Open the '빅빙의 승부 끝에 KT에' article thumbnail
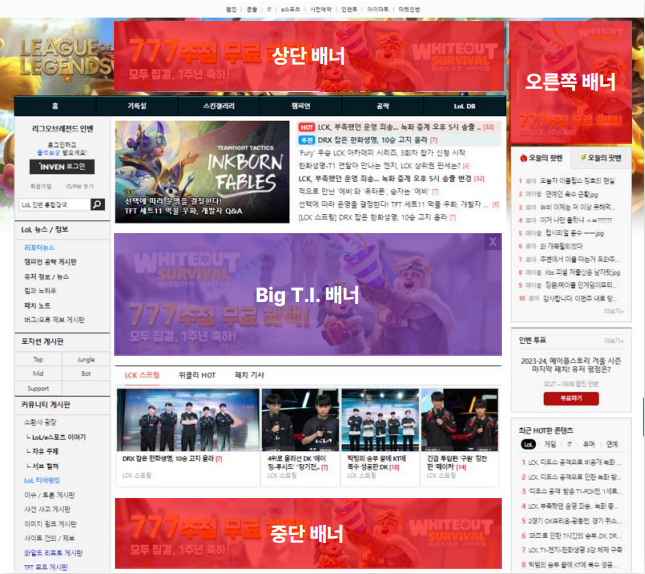 point(380,420)
